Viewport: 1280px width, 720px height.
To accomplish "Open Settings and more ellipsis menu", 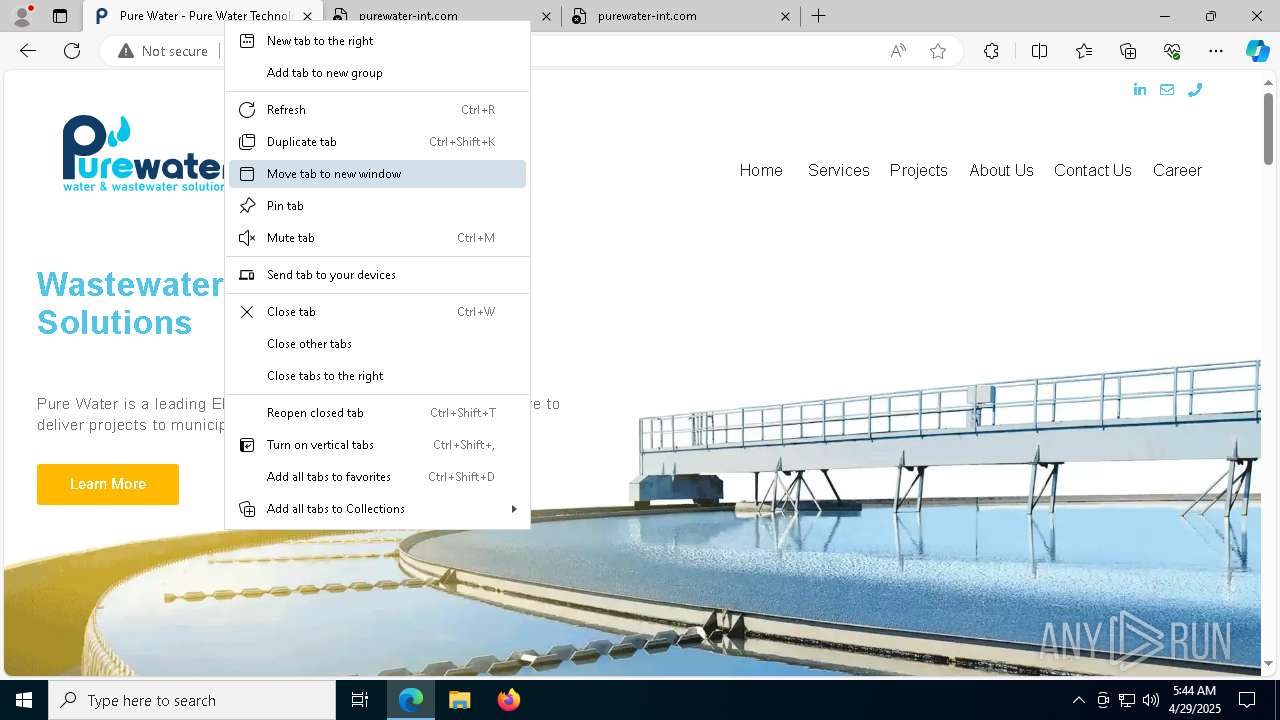I will 1216,51.
